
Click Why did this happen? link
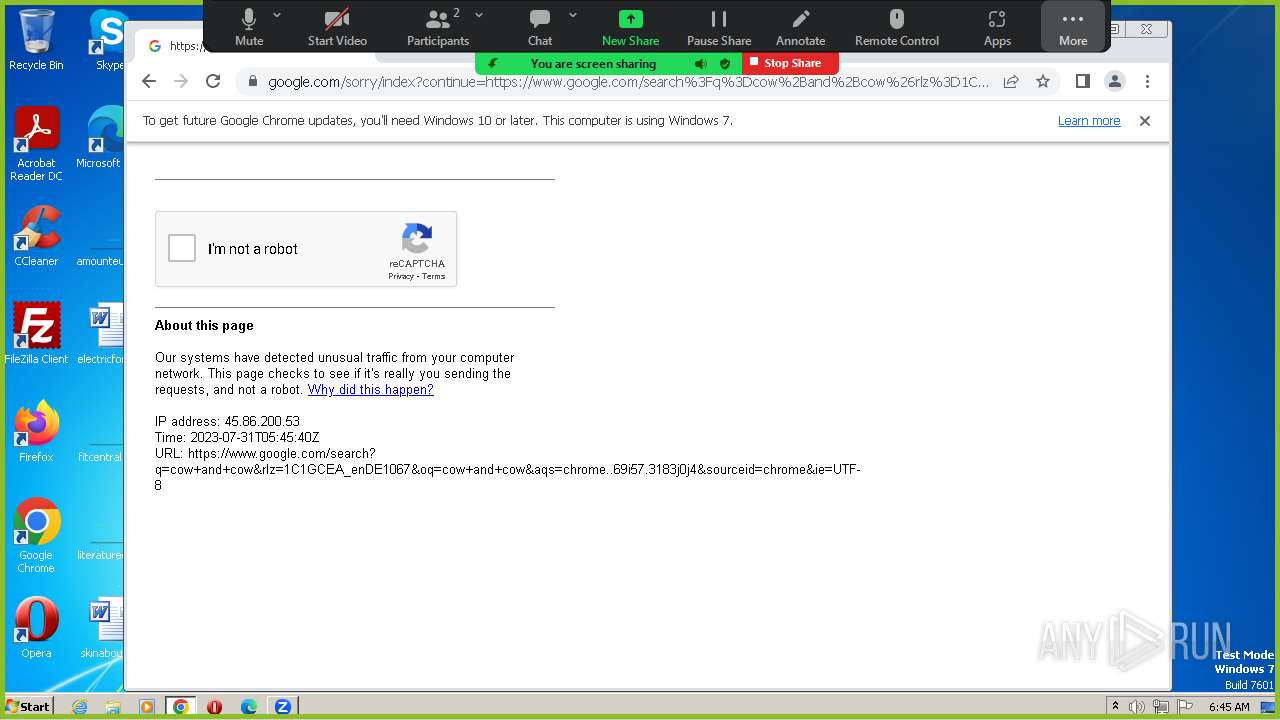[370, 390]
